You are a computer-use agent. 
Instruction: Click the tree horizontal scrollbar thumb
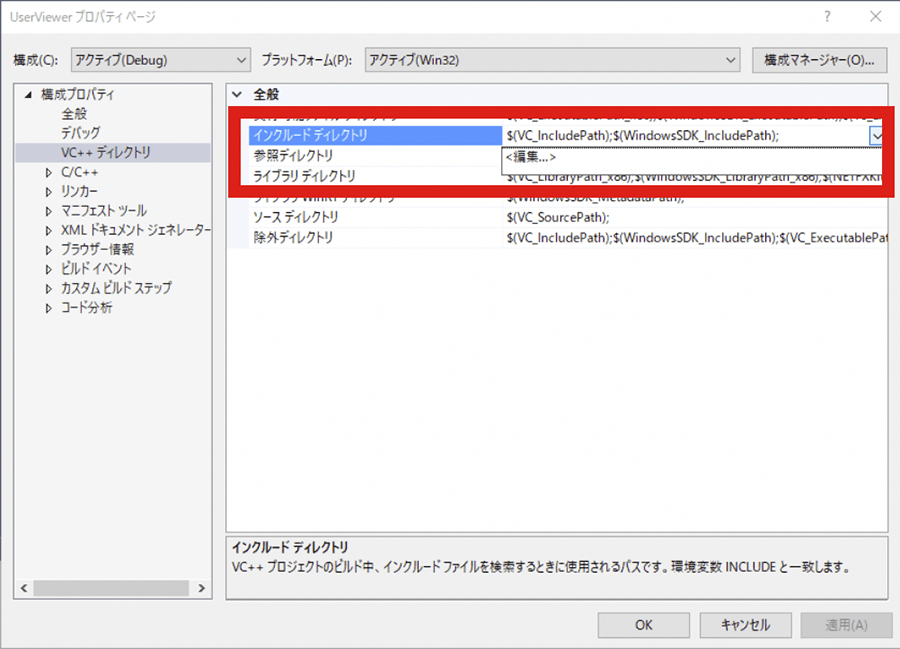pyautogui.click(x=111, y=588)
